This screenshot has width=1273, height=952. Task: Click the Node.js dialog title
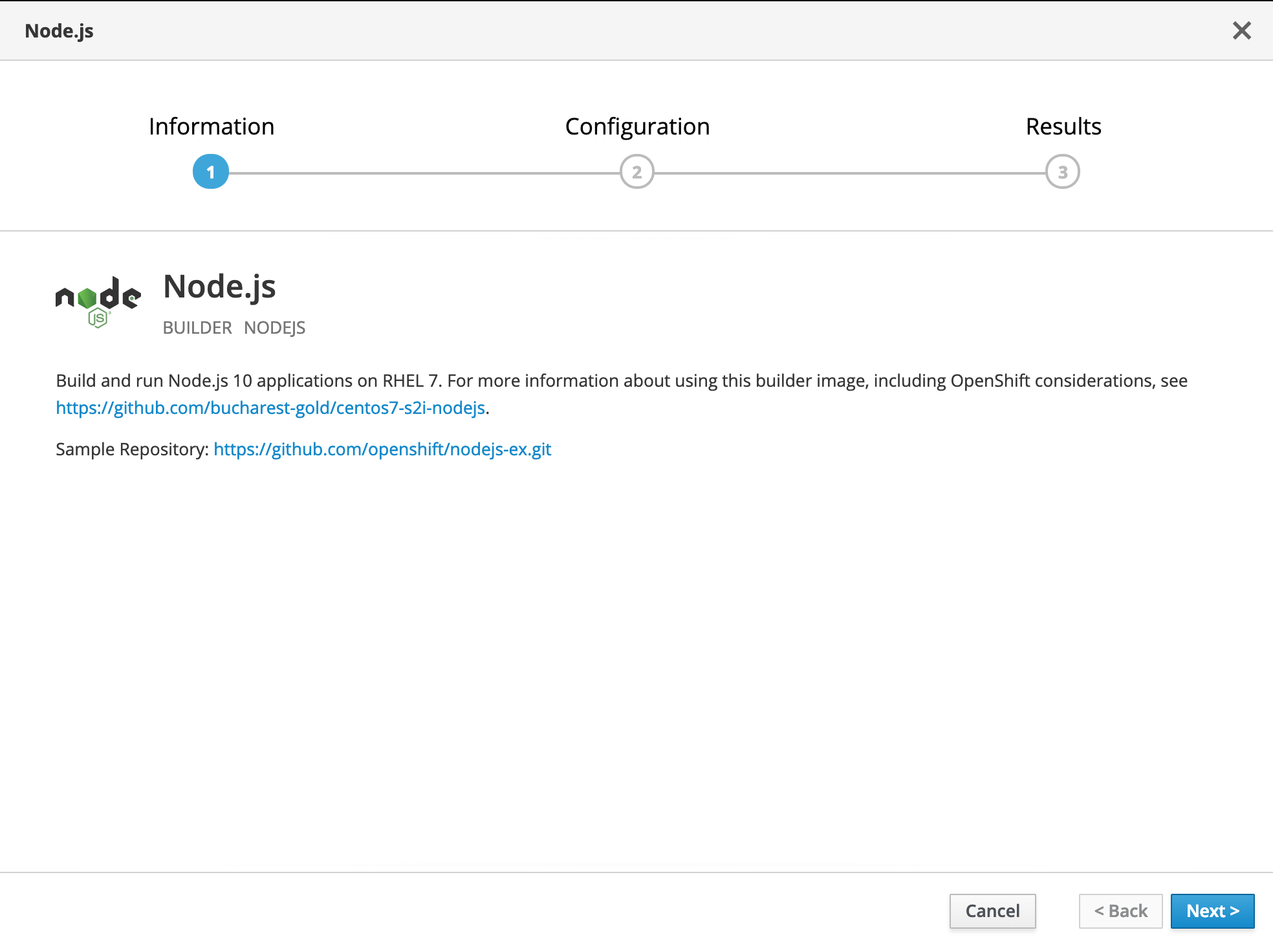coord(59,31)
